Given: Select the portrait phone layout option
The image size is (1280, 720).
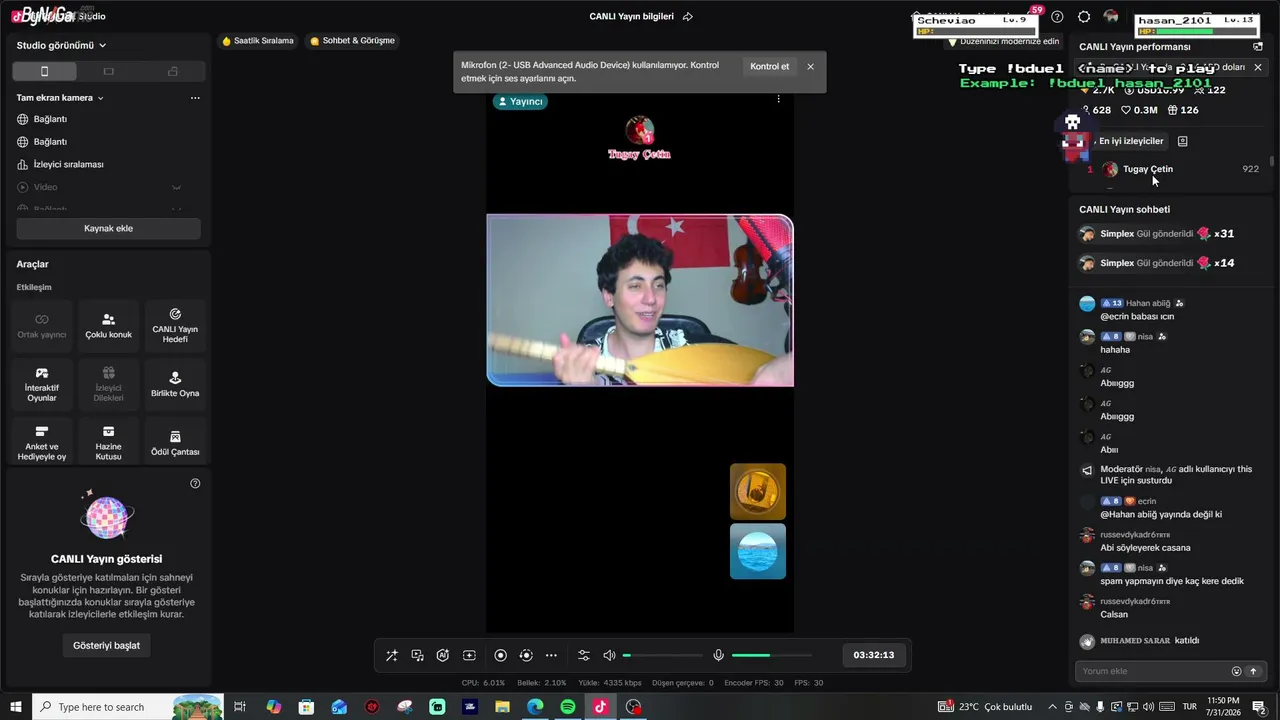Looking at the screenshot, I should pyautogui.click(x=44, y=71).
